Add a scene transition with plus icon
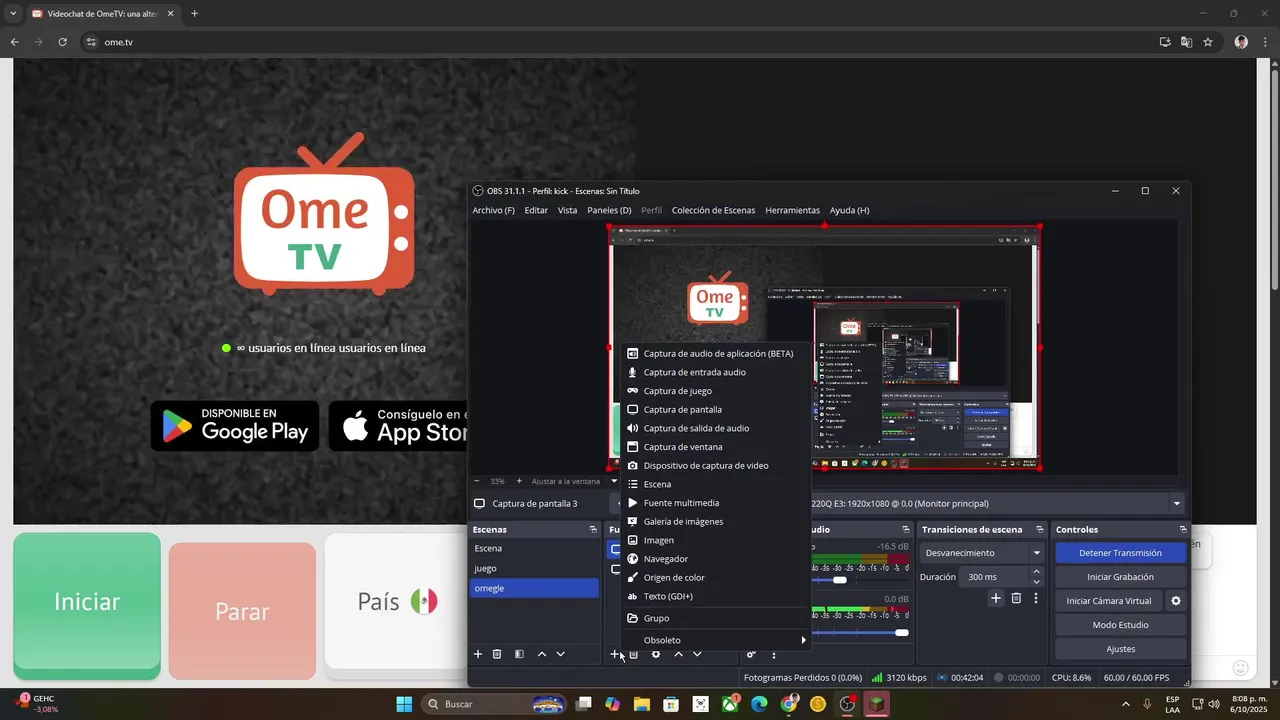Viewport: 1280px width, 720px height. click(996, 598)
